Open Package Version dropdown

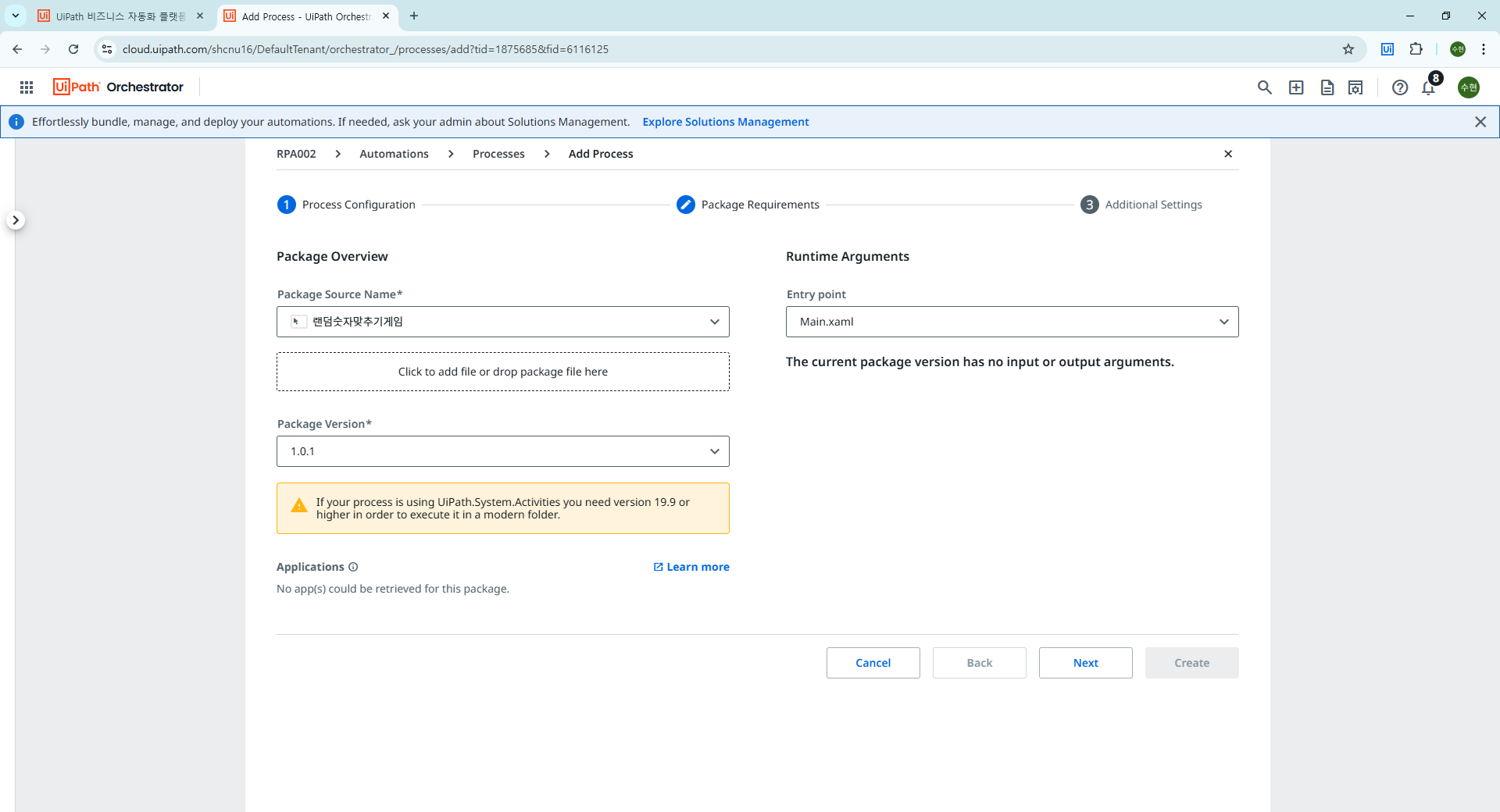pos(503,451)
